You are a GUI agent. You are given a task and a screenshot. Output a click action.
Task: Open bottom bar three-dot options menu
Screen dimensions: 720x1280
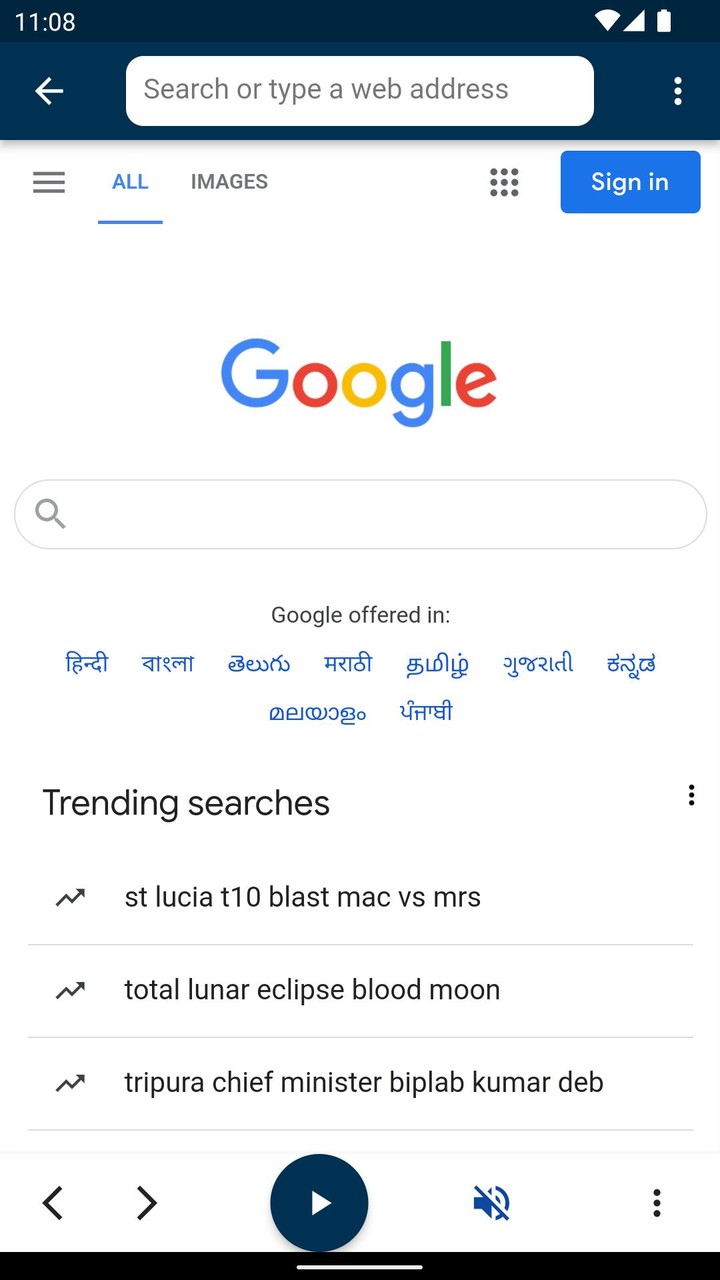pos(656,1202)
